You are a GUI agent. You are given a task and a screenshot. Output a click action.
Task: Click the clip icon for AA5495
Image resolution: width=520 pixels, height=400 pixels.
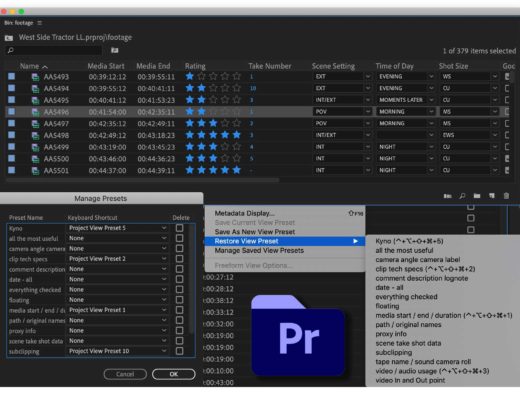pyautogui.click(x=35, y=100)
